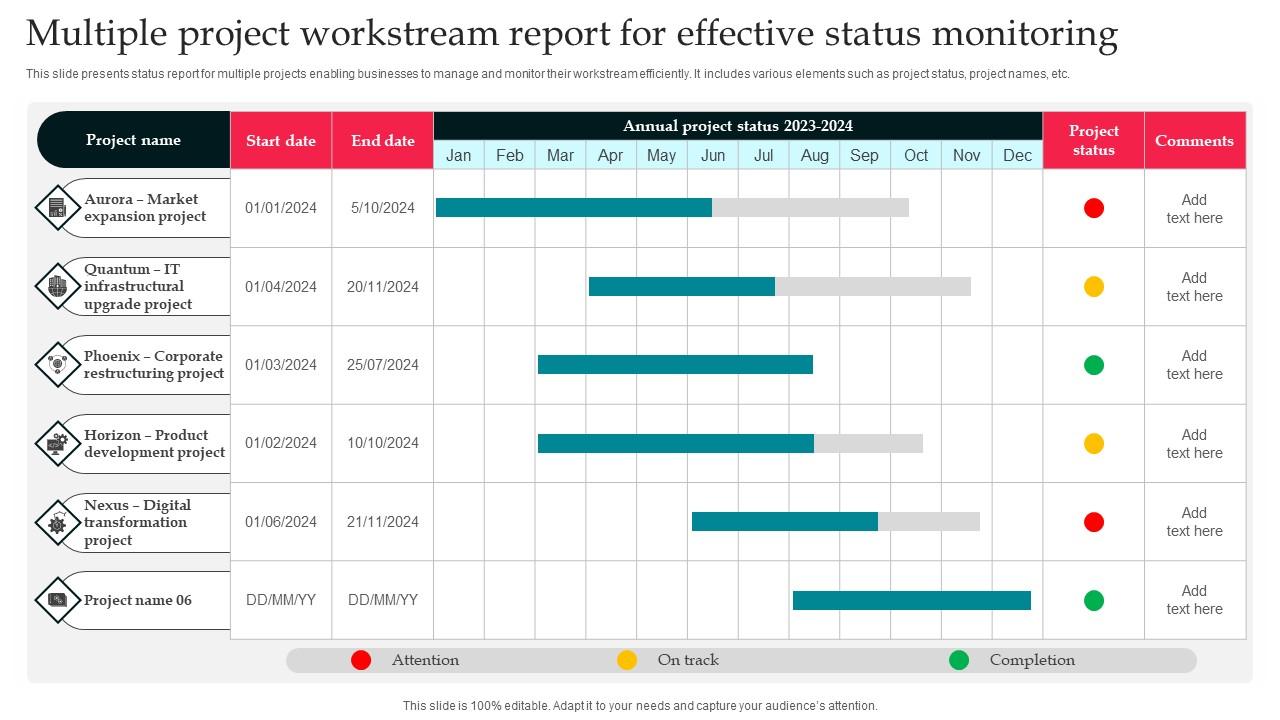Click the Aug month header cell
Screen dimensions: 1280x720
coord(814,155)
